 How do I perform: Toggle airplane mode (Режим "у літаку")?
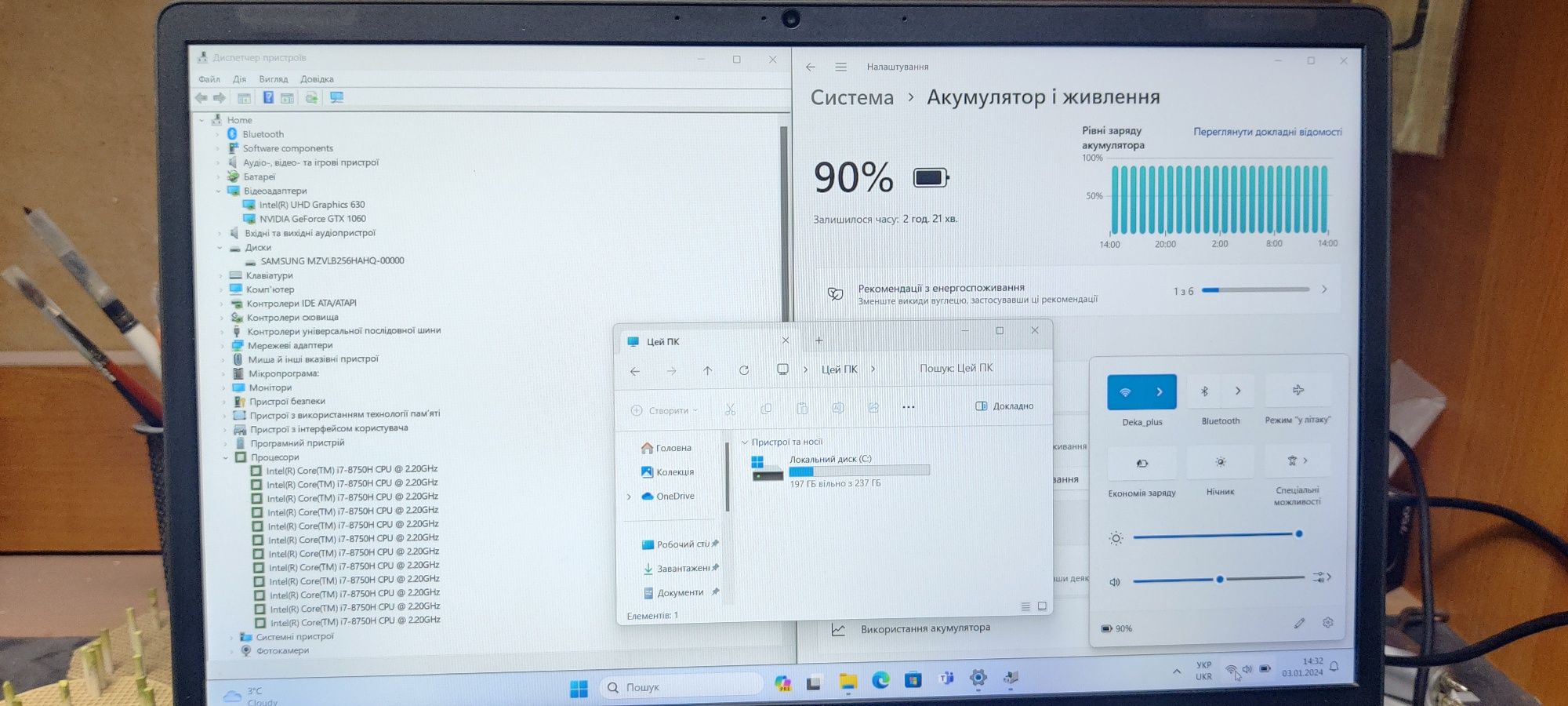tap(1298, 390)
